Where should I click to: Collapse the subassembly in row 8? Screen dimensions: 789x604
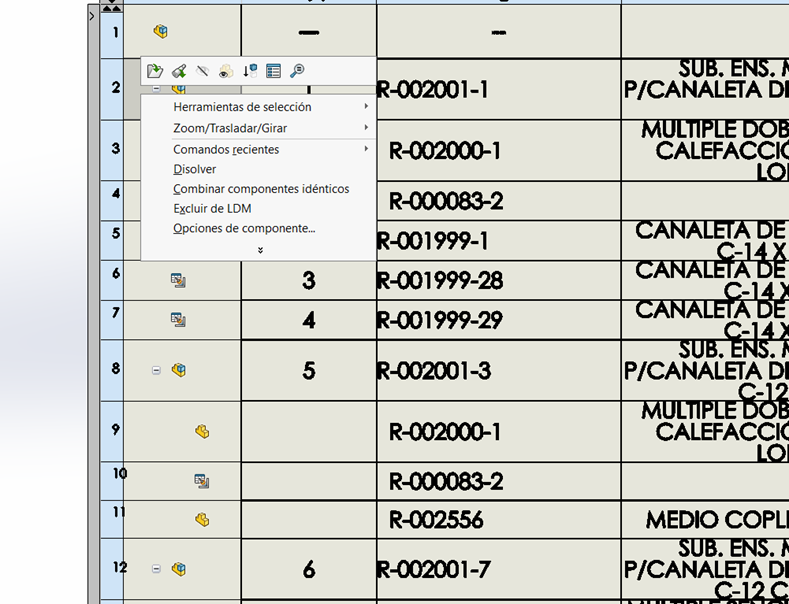click(156, 370)
